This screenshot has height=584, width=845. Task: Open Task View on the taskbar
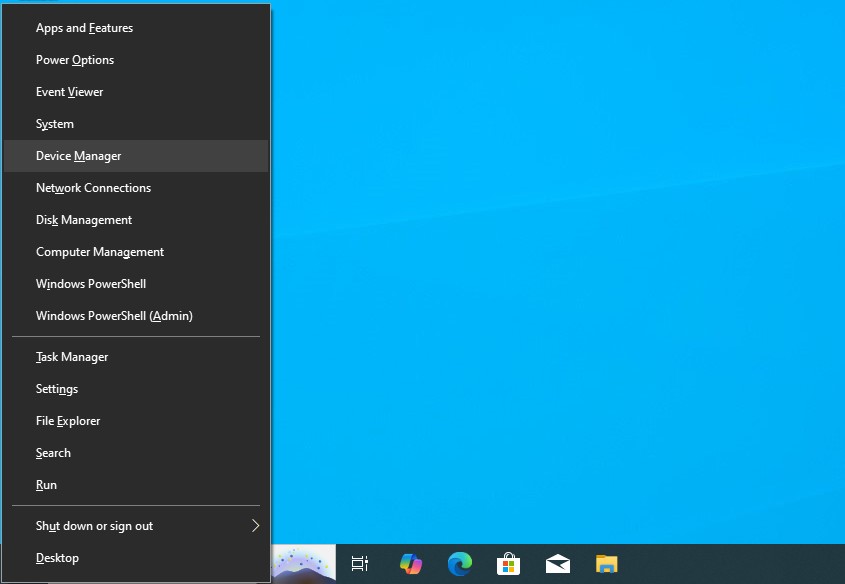tap(359, 564)
